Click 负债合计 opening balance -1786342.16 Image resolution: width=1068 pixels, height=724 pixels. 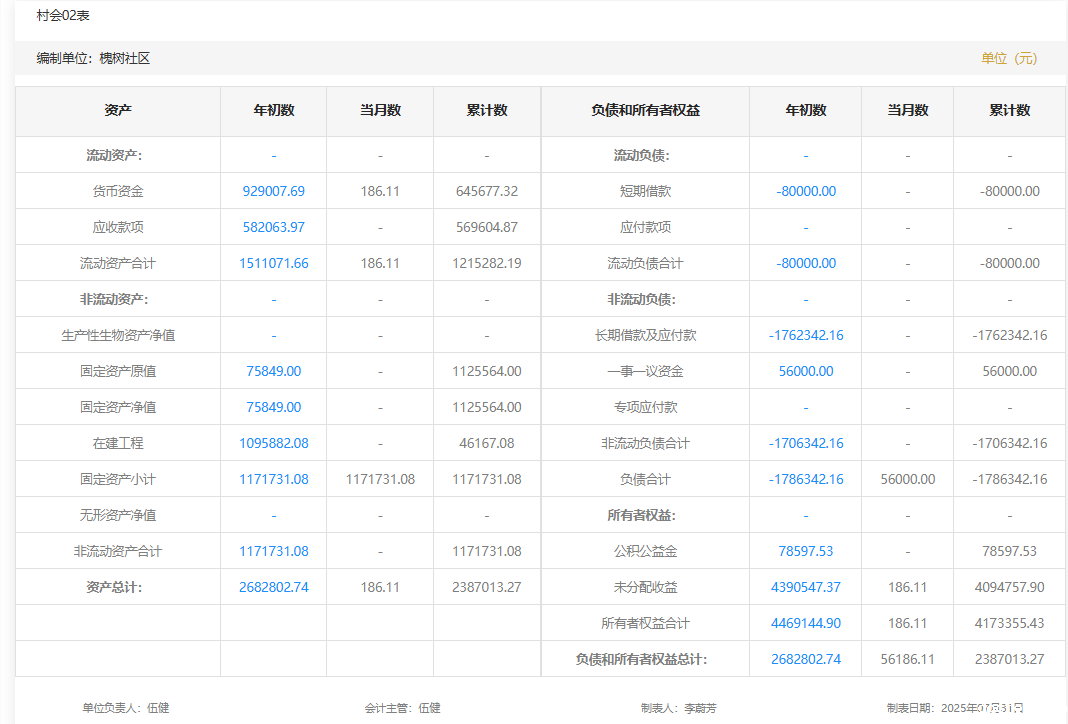(805, 479)
